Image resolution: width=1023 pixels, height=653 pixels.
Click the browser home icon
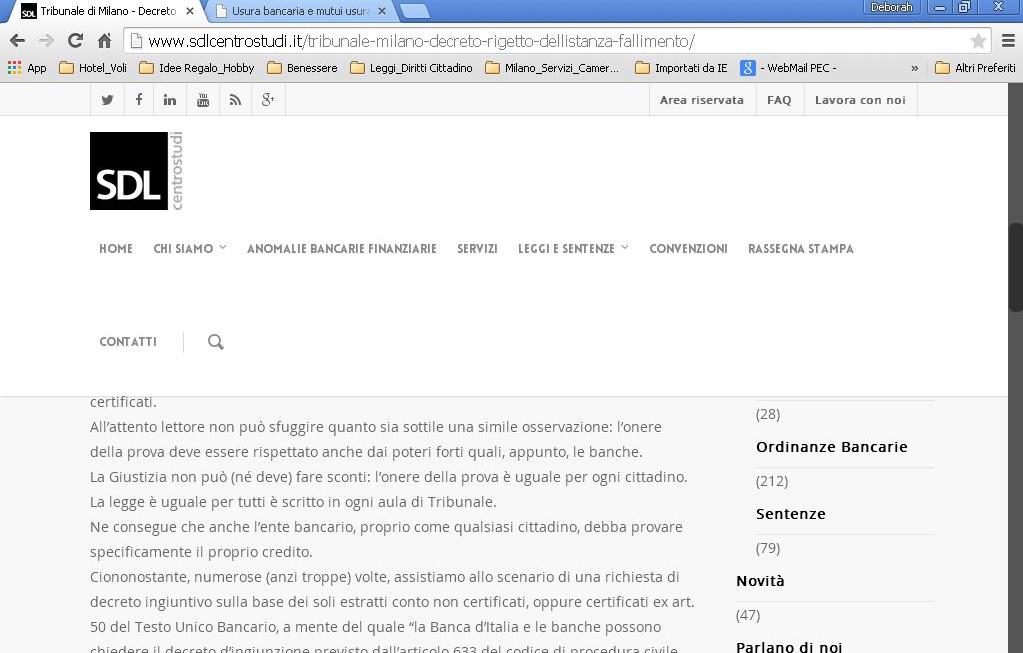click(x=104, y=40)
